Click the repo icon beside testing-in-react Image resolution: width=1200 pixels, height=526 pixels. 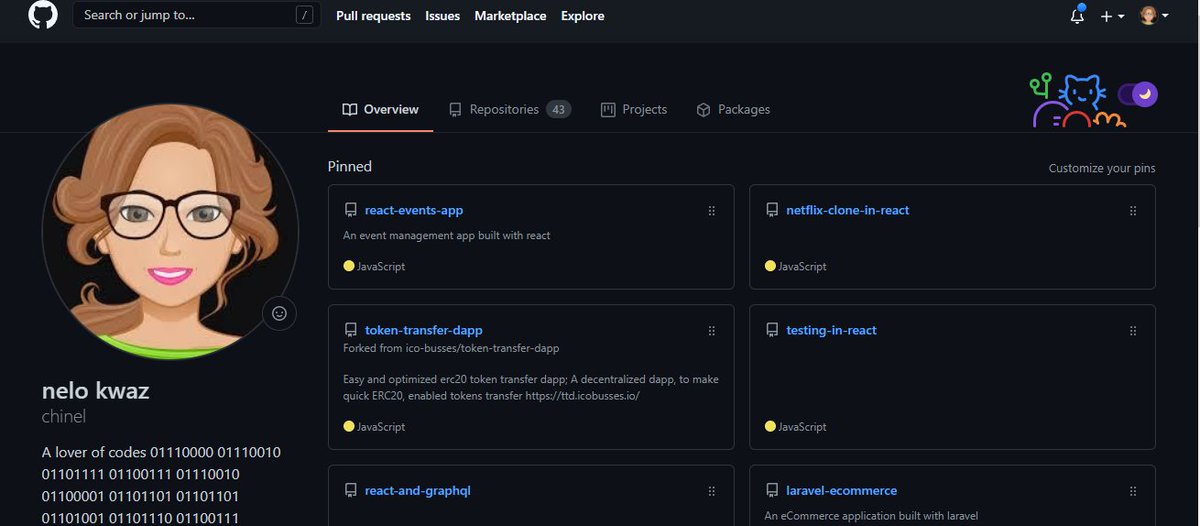tap(772, 330)
